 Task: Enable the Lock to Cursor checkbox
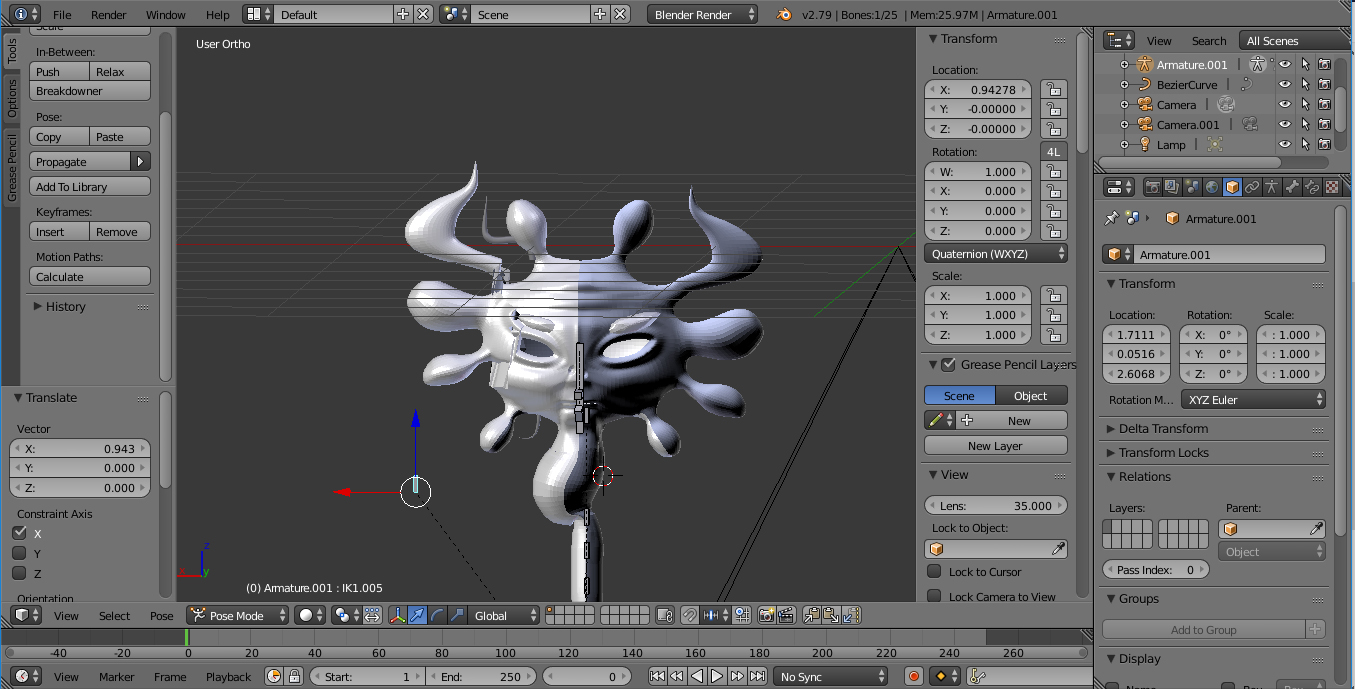934,572
